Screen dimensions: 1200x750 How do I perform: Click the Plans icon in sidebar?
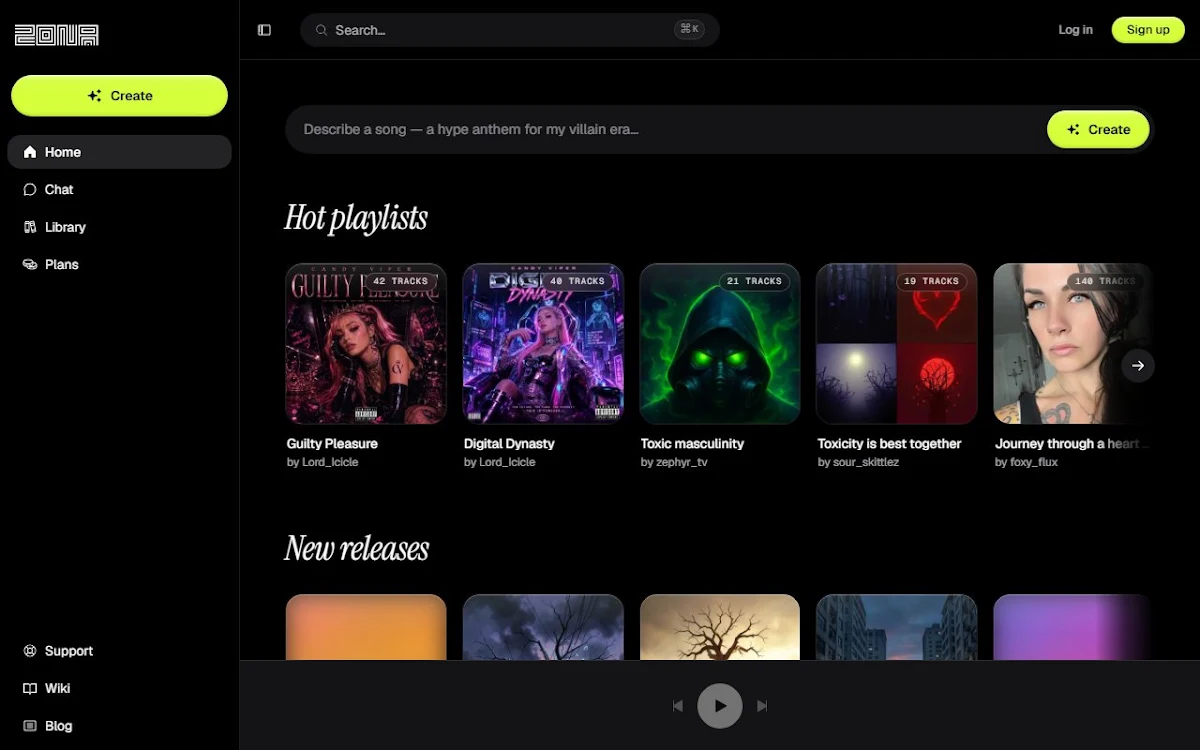coord(30,264)
